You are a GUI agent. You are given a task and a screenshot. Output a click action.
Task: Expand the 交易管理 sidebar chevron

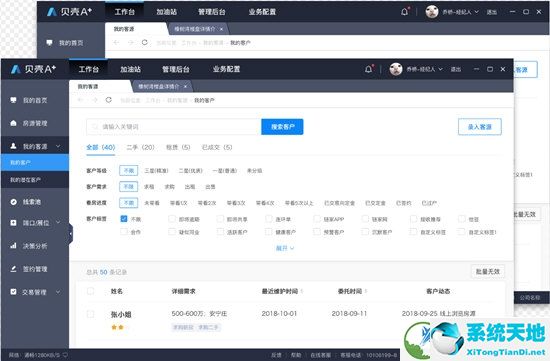[x=58, y=292]
